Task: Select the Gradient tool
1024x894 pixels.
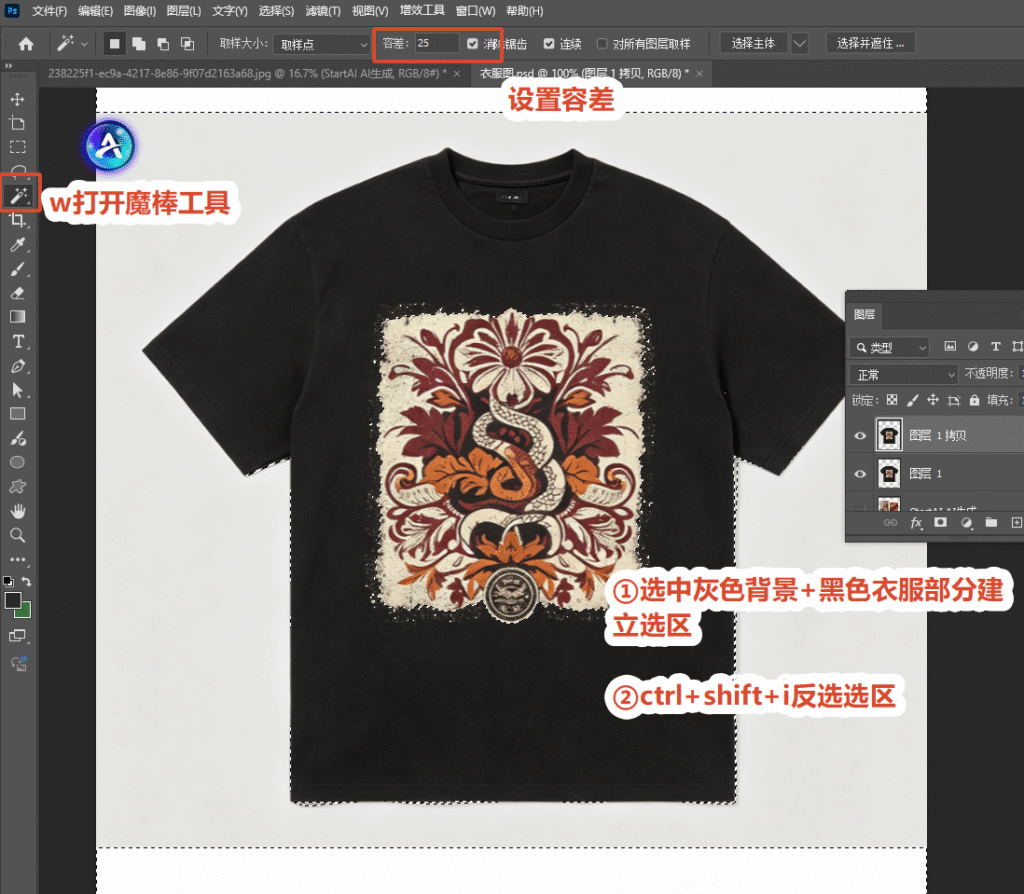Action: (18, 317)
